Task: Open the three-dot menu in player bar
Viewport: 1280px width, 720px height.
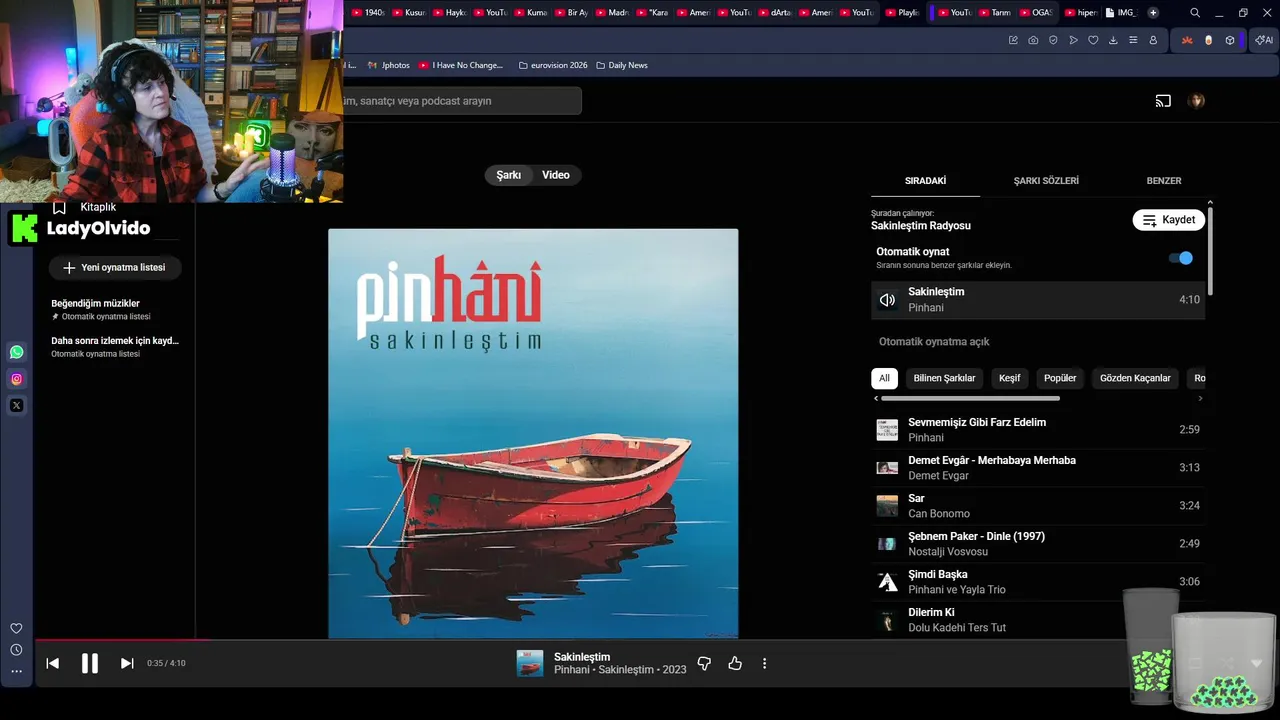Action: point(765,663)
